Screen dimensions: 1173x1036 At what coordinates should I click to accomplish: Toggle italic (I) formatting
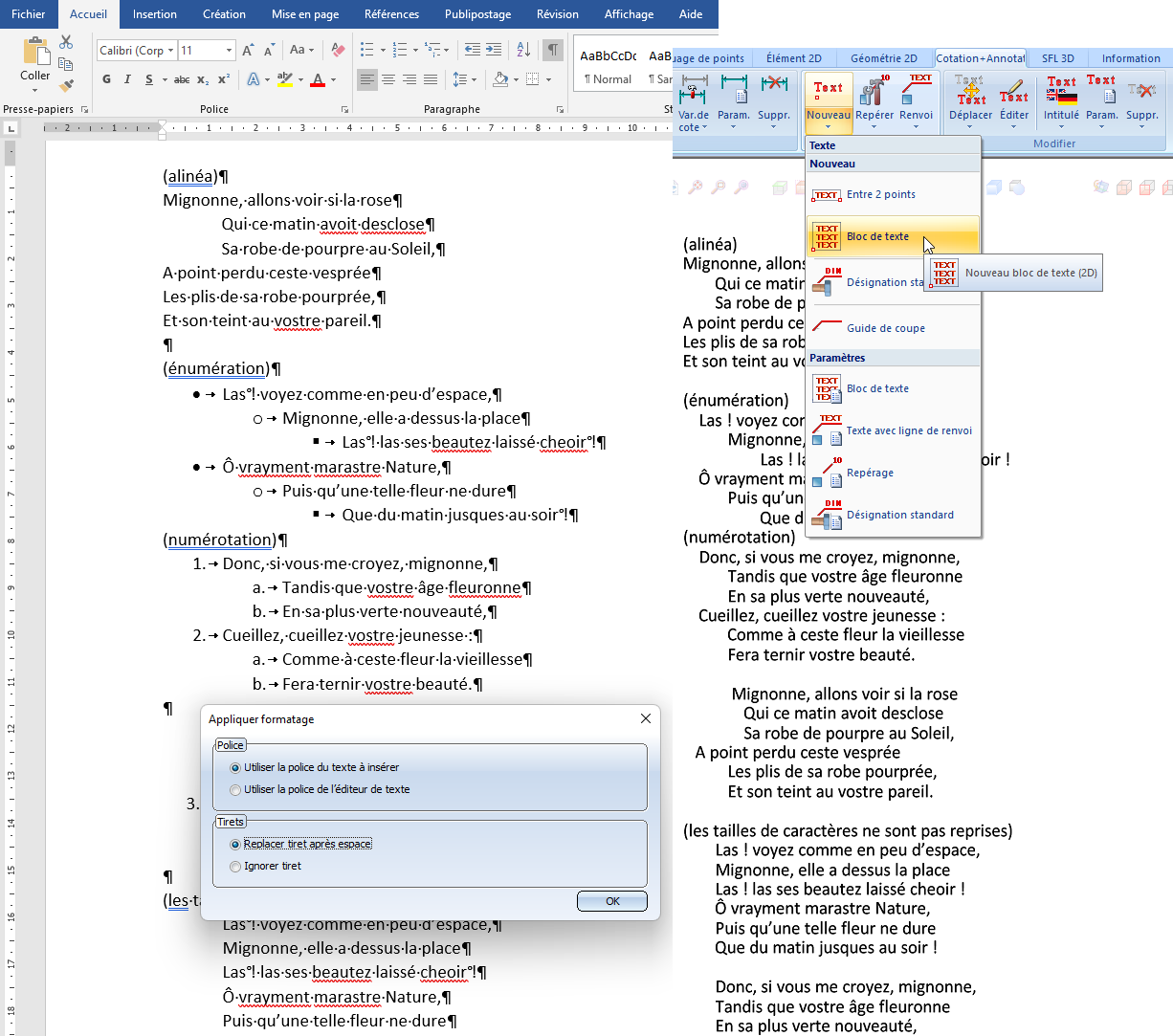coord(127,79)
